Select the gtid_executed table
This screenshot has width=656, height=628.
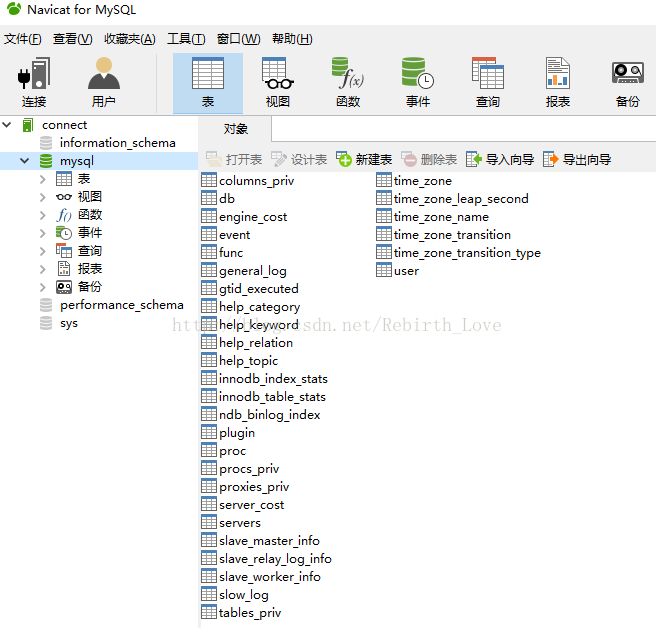[250, 289]
